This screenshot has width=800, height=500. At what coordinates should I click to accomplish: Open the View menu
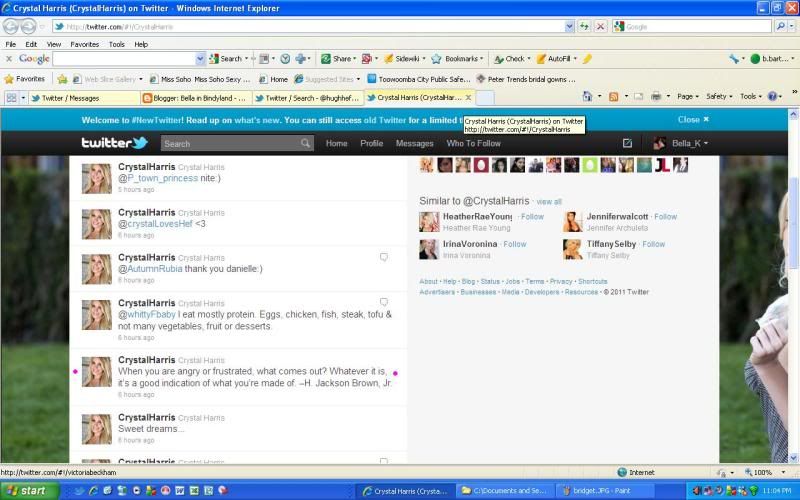coord(54,44)
